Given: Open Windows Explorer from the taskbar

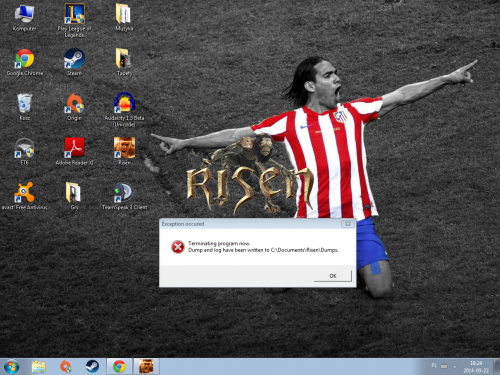Looking at the screenshot, I should pyautogui.click(x=39, y=367).
